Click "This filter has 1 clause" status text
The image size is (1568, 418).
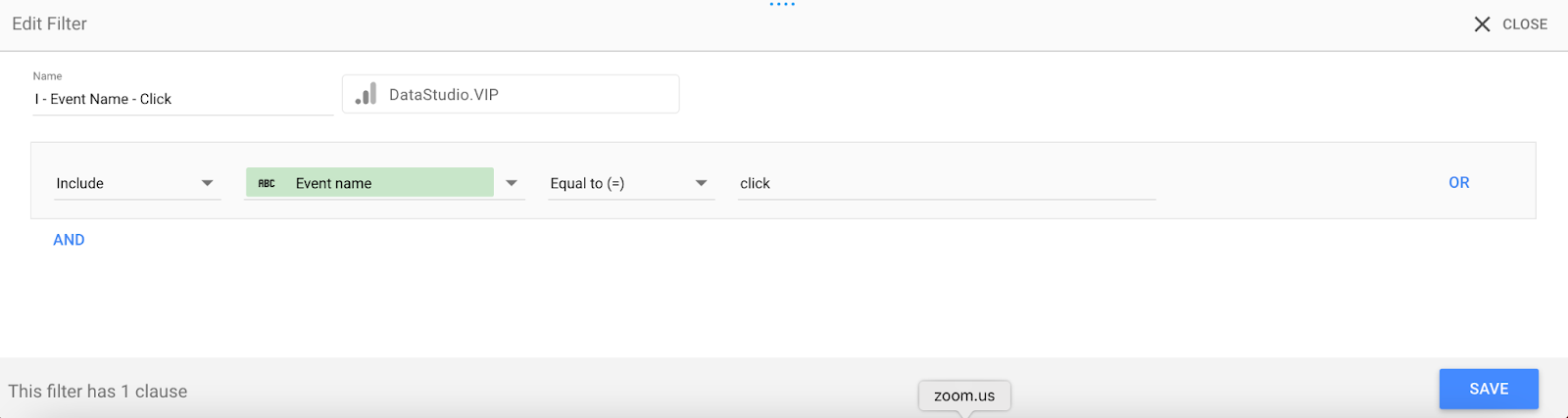coord(98,392)
